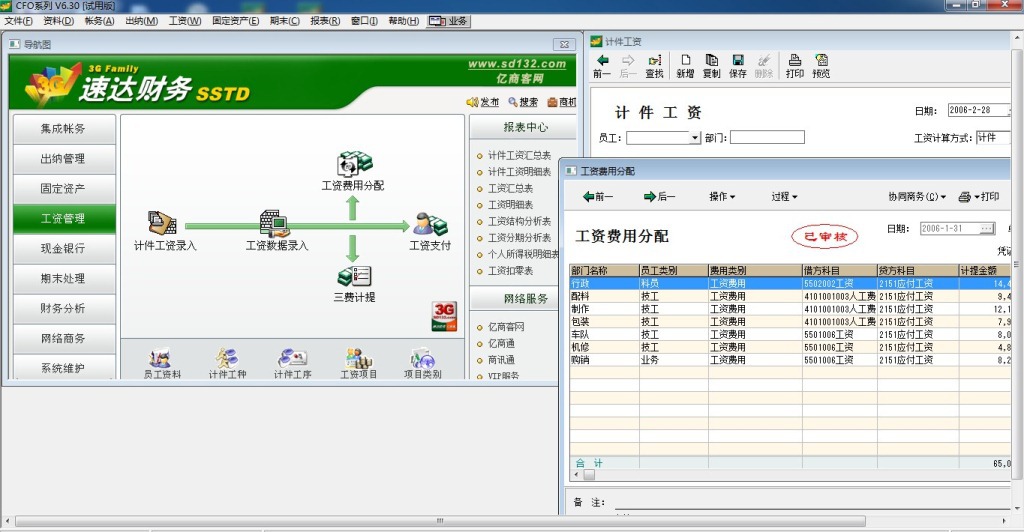The height and width of the screenshot is (532, 1024).
Task: Open 员工资料 icon
Action: pos(161,358)
